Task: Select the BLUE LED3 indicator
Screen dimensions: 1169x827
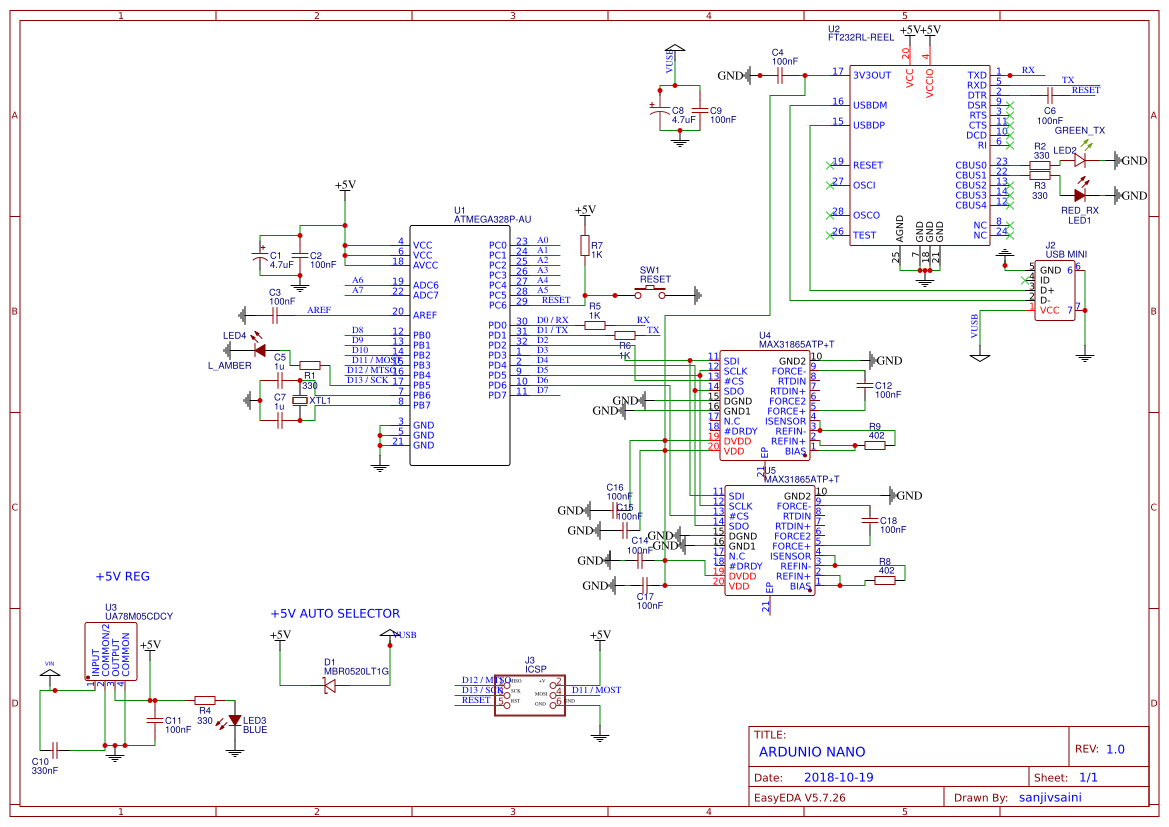Action: click(x=236, y=720)
